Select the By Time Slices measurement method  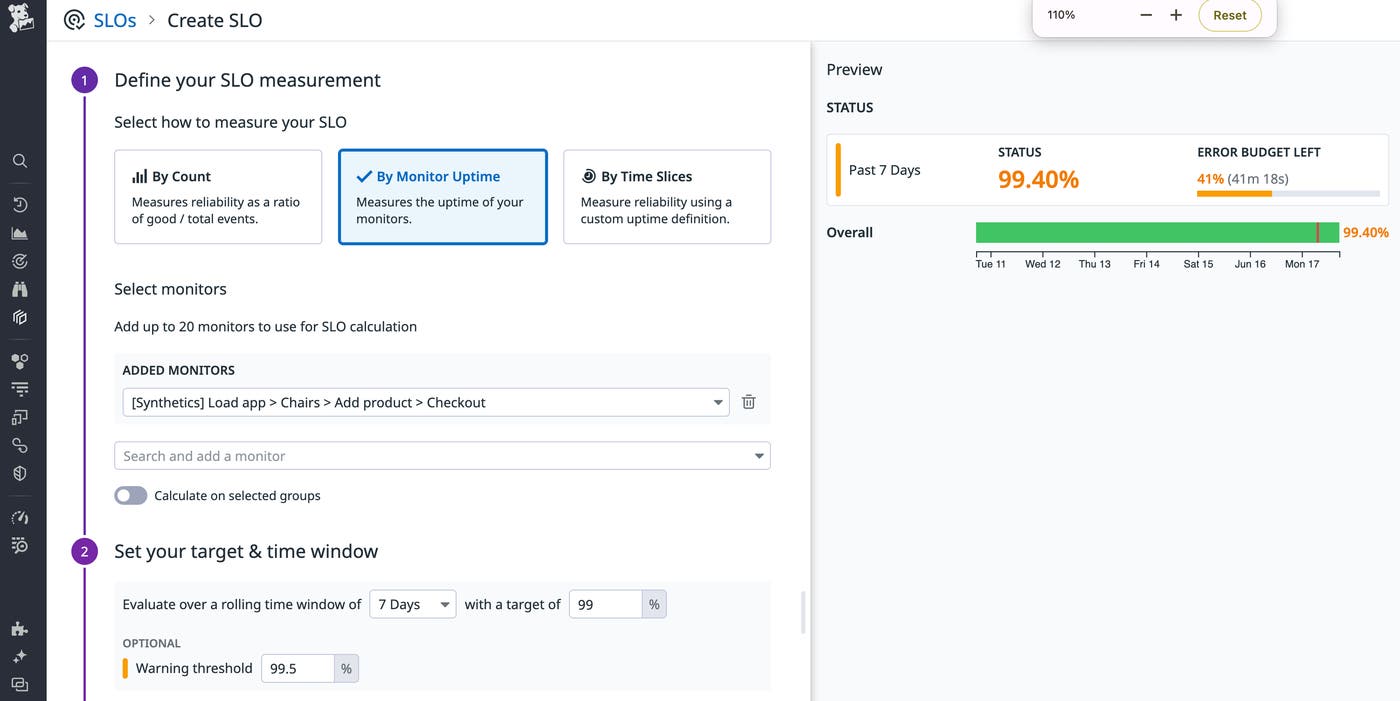click(x=666, y=196)
